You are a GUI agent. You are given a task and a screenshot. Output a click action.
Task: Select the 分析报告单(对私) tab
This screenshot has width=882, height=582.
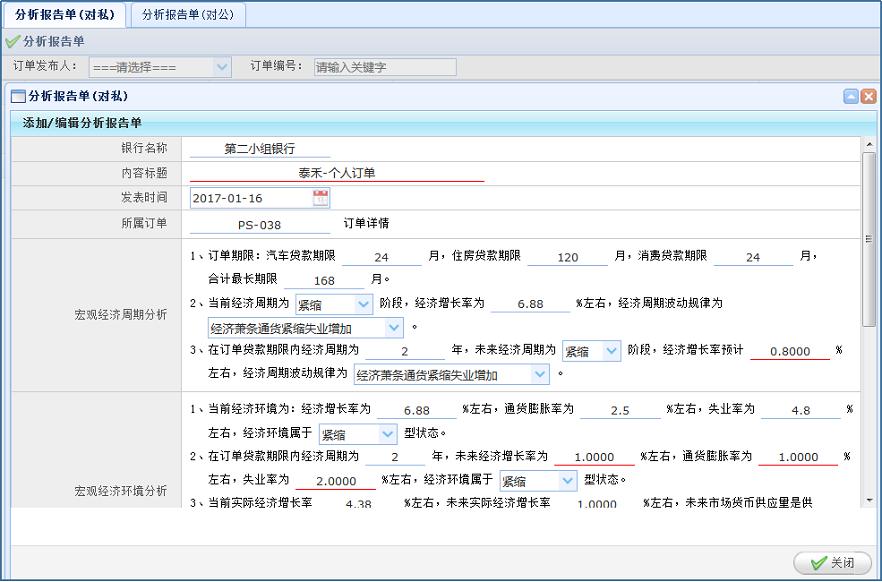tap(64, 15)
